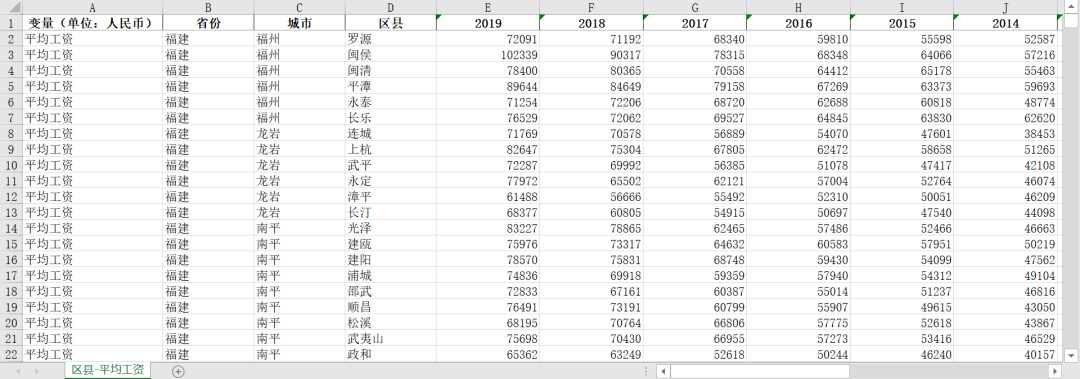Screen dimensions: 1080x379
Task: Select the cell containing 武夷山
Action: point(391,338)
